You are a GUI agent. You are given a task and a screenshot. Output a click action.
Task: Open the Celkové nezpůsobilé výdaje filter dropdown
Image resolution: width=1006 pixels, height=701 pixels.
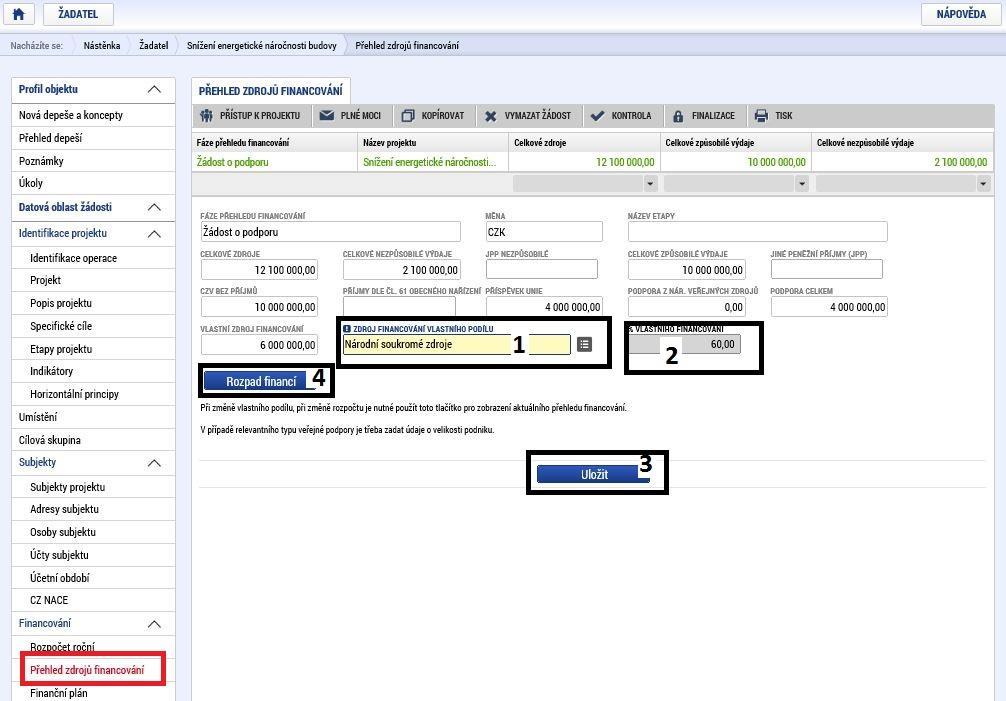[983, 184]
